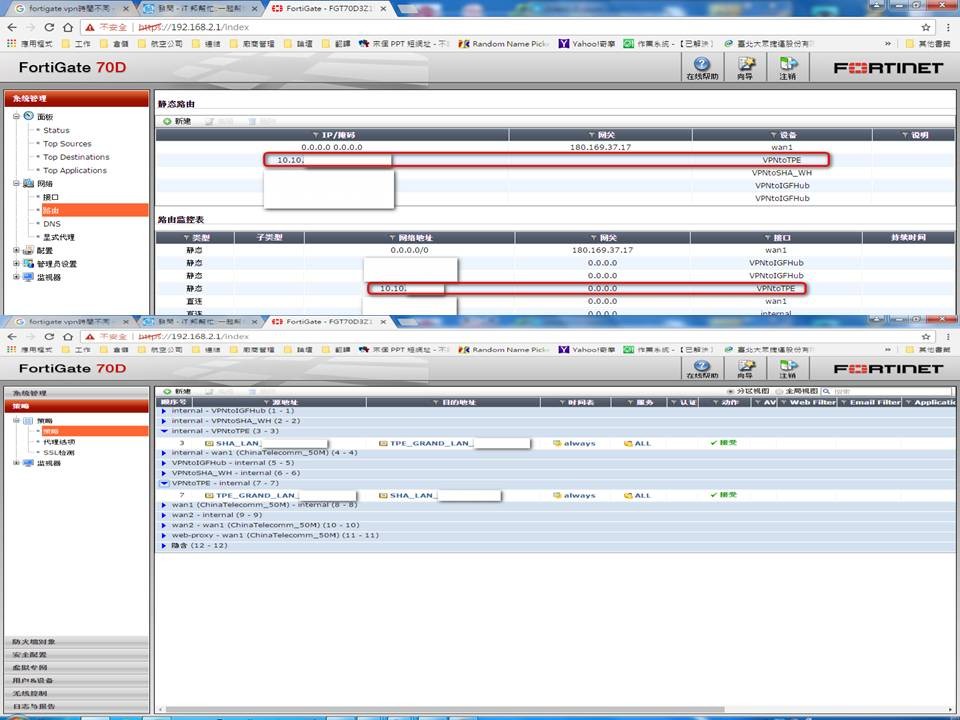Click address icon beside SHA_LAN in policy 3 row
The width and height of the screenshot is (960, 720).
point(209,443)
